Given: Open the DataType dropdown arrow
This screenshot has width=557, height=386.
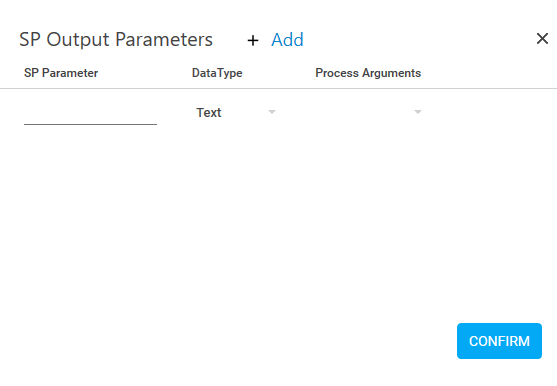Looking at the screenshot, I should [272, 112].
